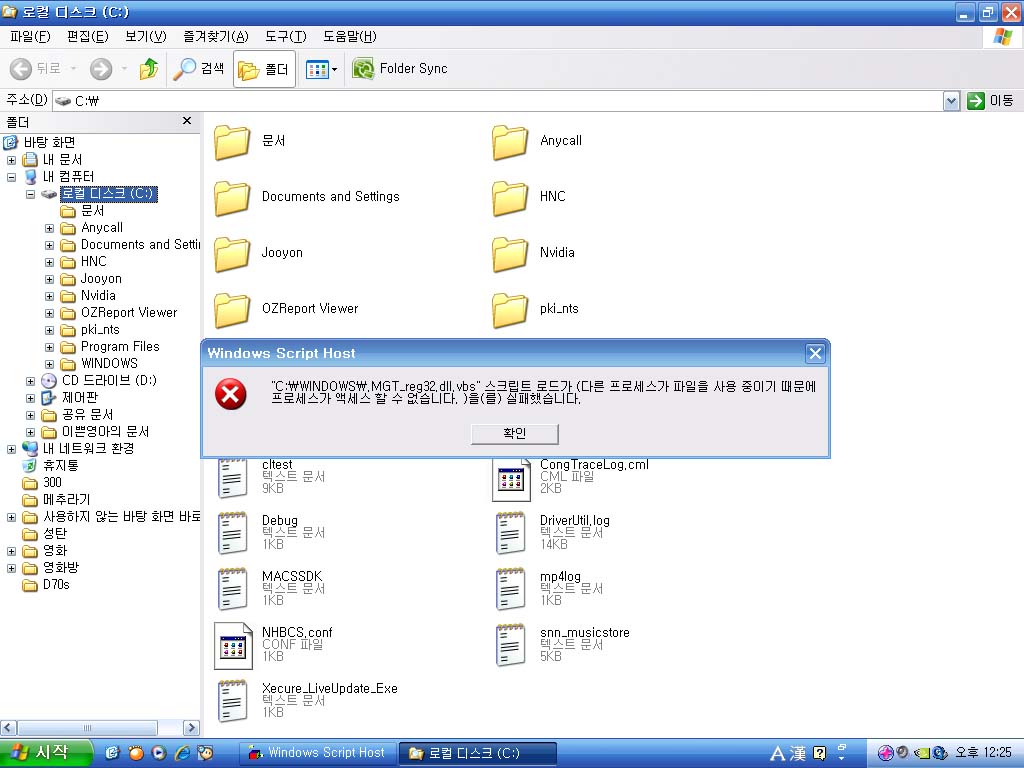
Task: Select 내 네트워크 환경 in the tree
Action: point(88,449)
